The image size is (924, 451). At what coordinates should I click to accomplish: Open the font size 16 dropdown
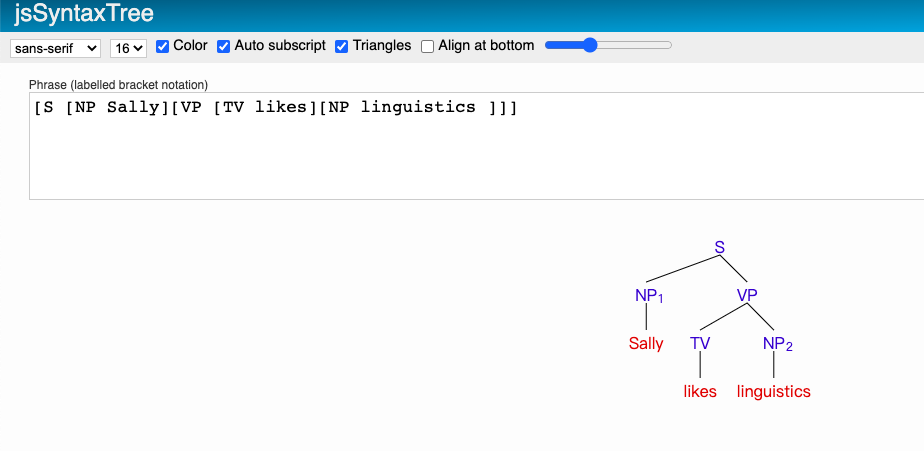(x=128, y=48)
